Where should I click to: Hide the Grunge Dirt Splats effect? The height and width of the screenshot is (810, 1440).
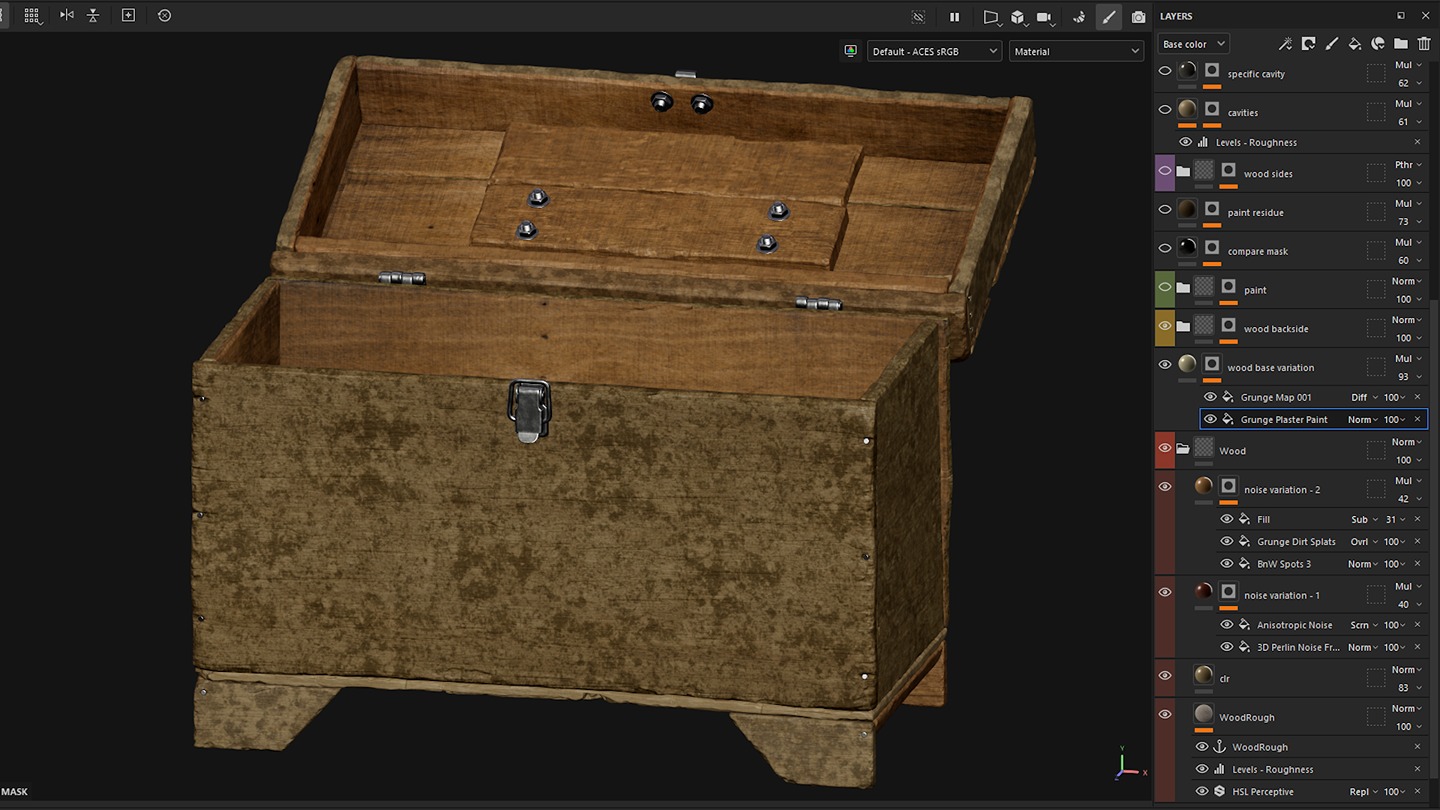coord(1227,541)
